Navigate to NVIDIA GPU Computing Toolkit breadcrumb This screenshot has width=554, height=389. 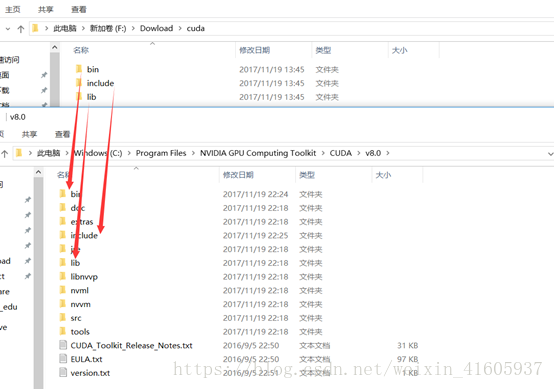tap(258, 153)
